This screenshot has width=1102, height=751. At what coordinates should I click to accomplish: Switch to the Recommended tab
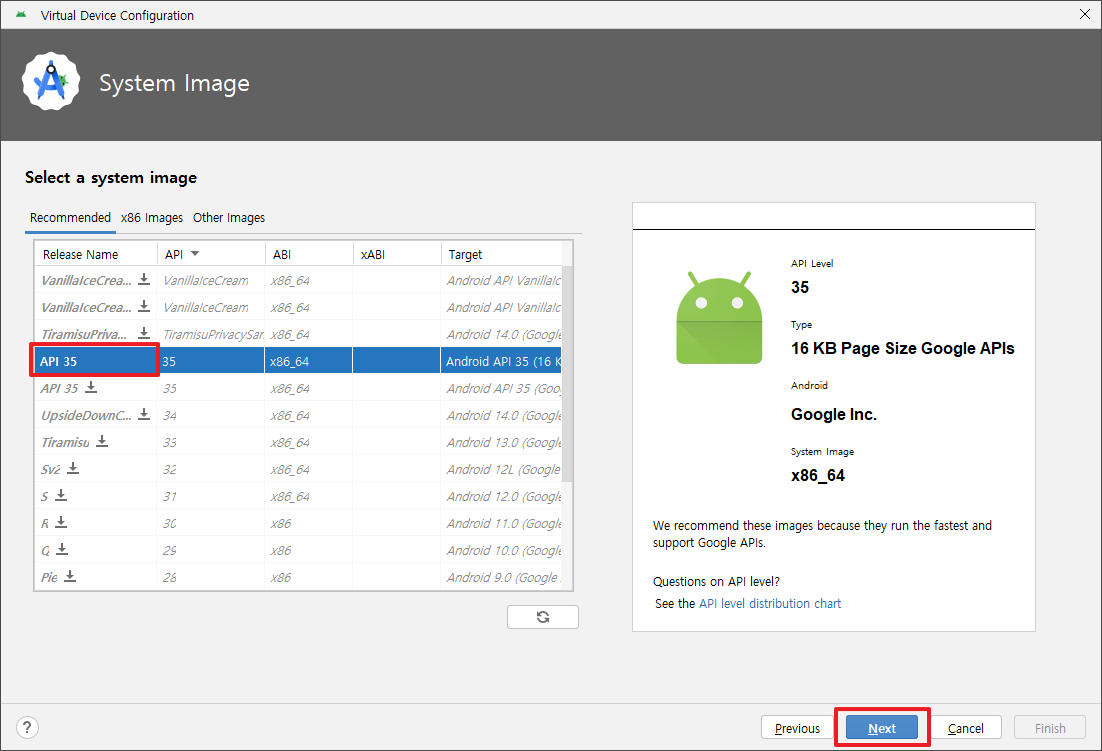pos(70,218)
